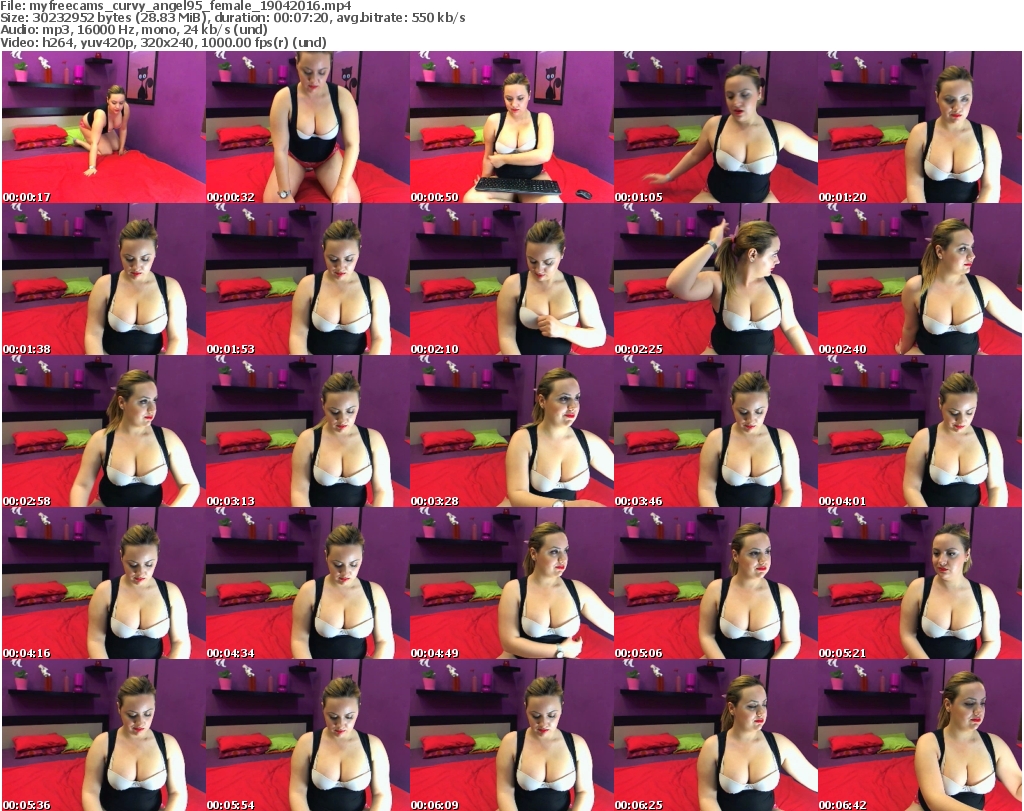Pick the thumbnail at 00:02:58
This screenshot has width=1024, height=811.
104,432
